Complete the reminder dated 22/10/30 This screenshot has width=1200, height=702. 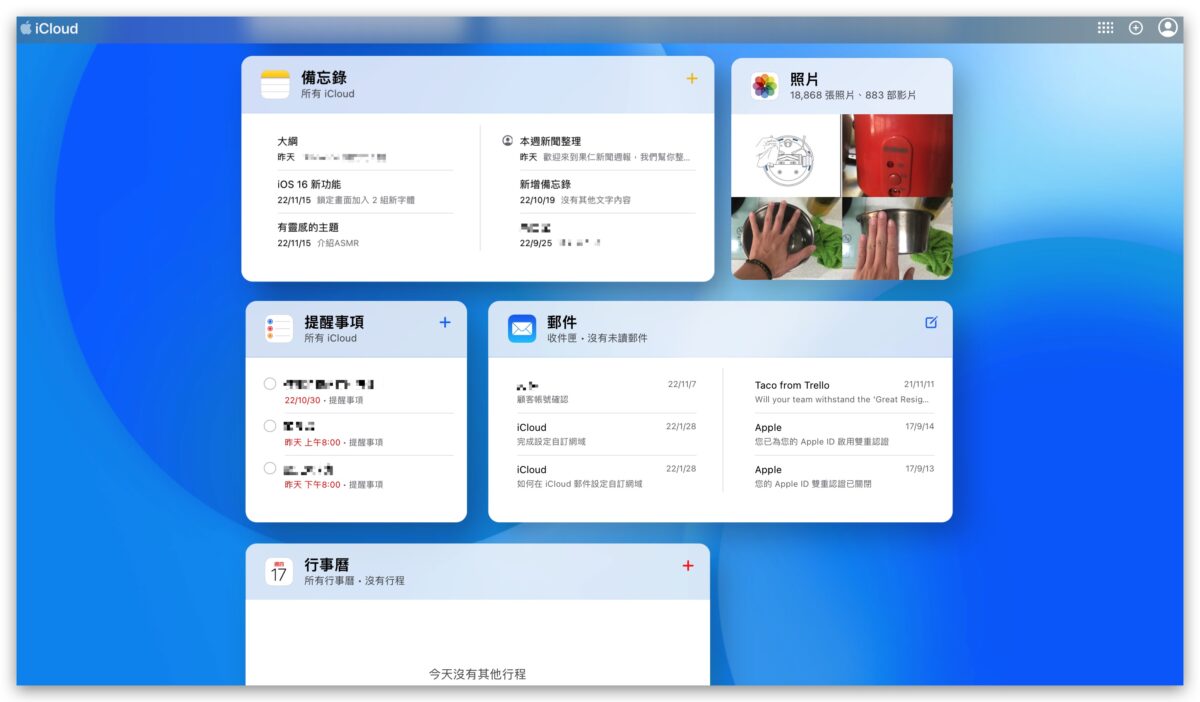pos(270,384)
